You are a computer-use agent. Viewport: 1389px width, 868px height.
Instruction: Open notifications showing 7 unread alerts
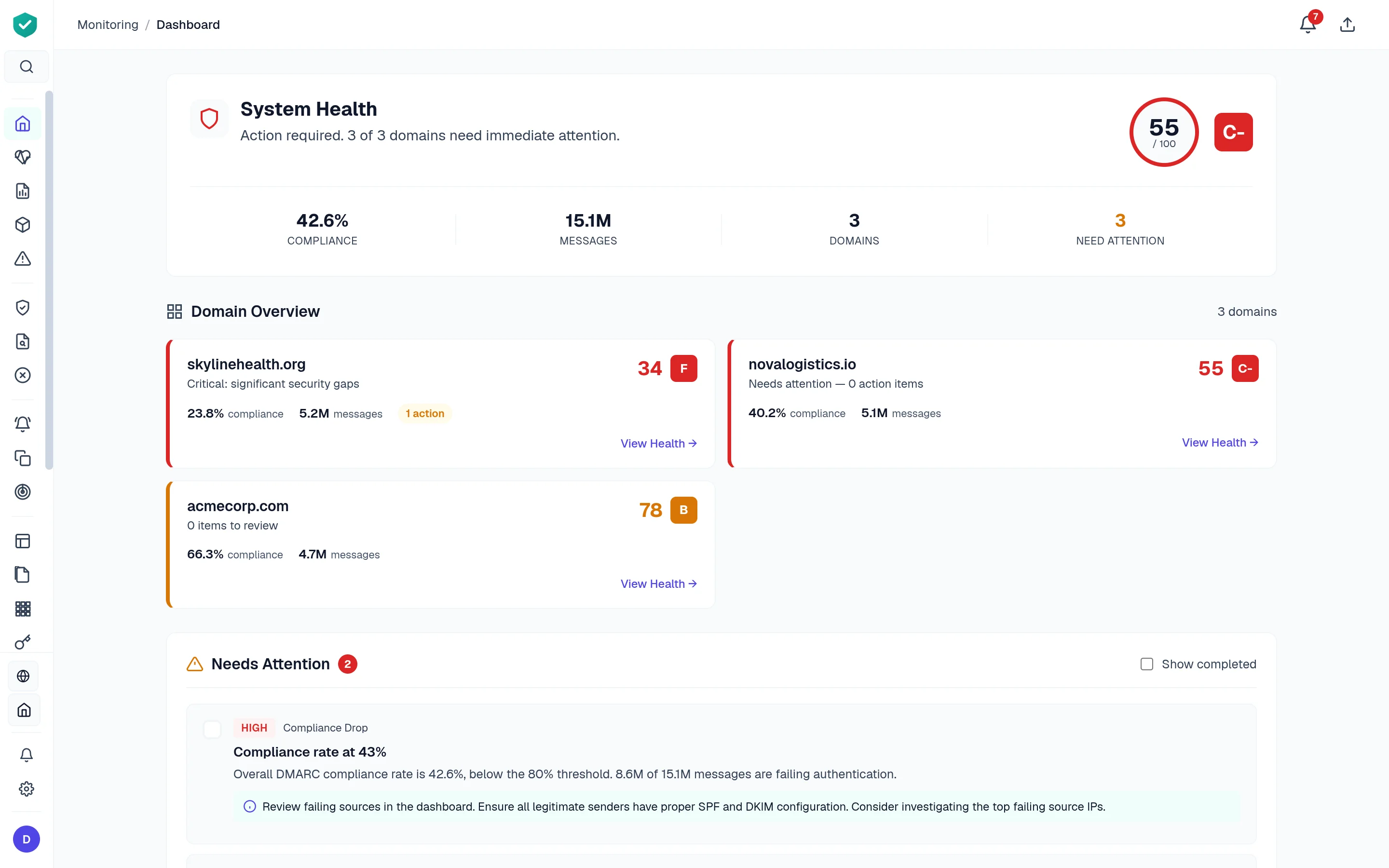1308,25
